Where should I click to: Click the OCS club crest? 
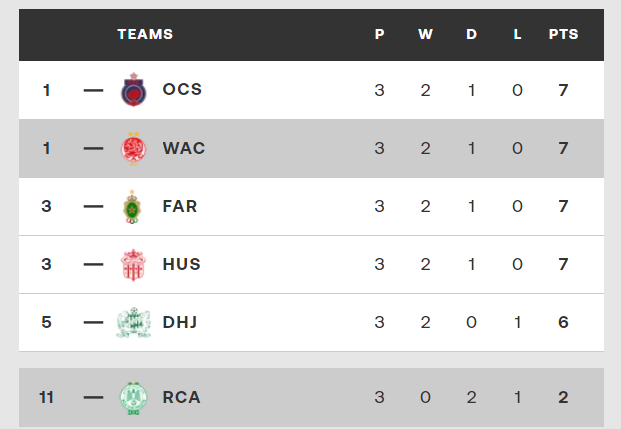[x=133, y=90]
